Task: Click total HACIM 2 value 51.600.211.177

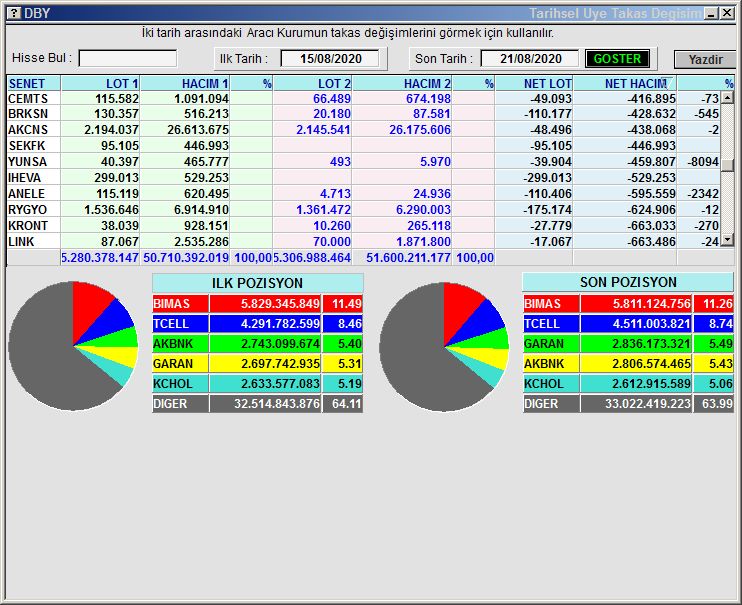Action: tap(408, 258)
